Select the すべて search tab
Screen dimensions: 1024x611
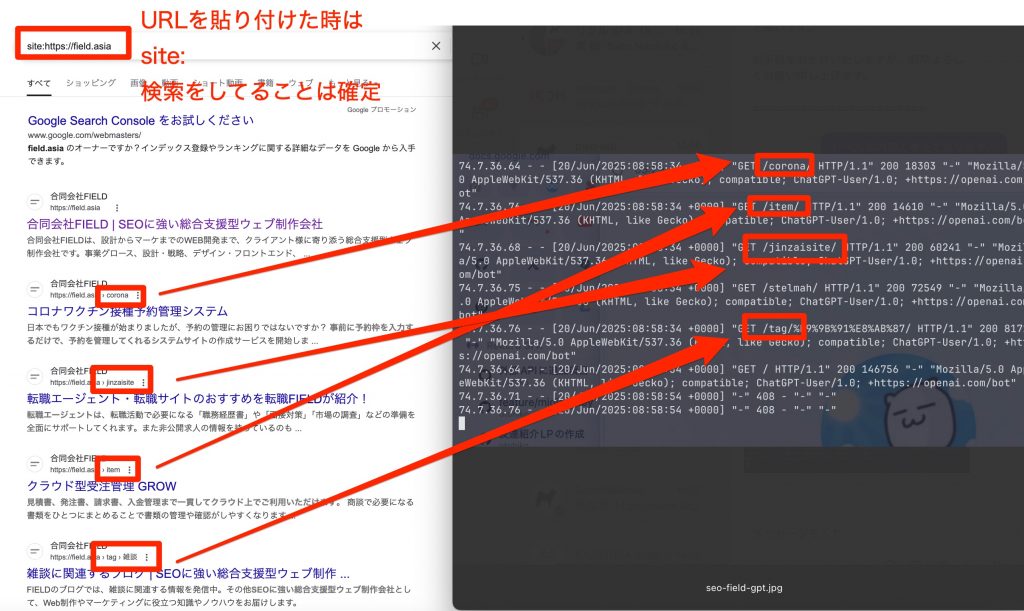click(39, 84)
